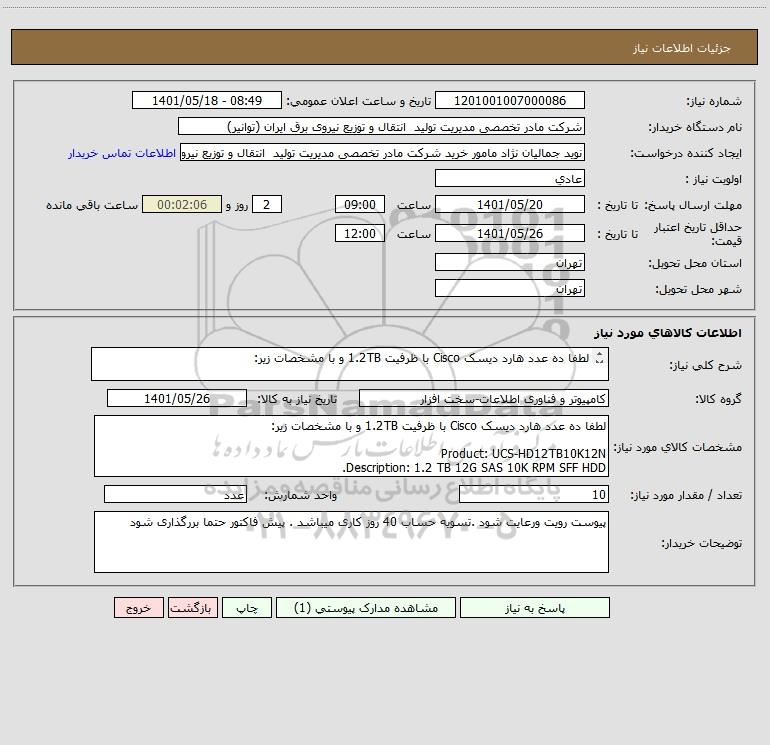Open اطلاعات تماس خریدار link
This screenshot has width=770, height=745.
[122, 153]
